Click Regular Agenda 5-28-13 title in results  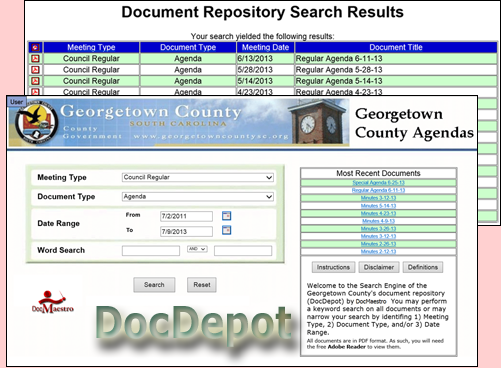coord(339,70)
